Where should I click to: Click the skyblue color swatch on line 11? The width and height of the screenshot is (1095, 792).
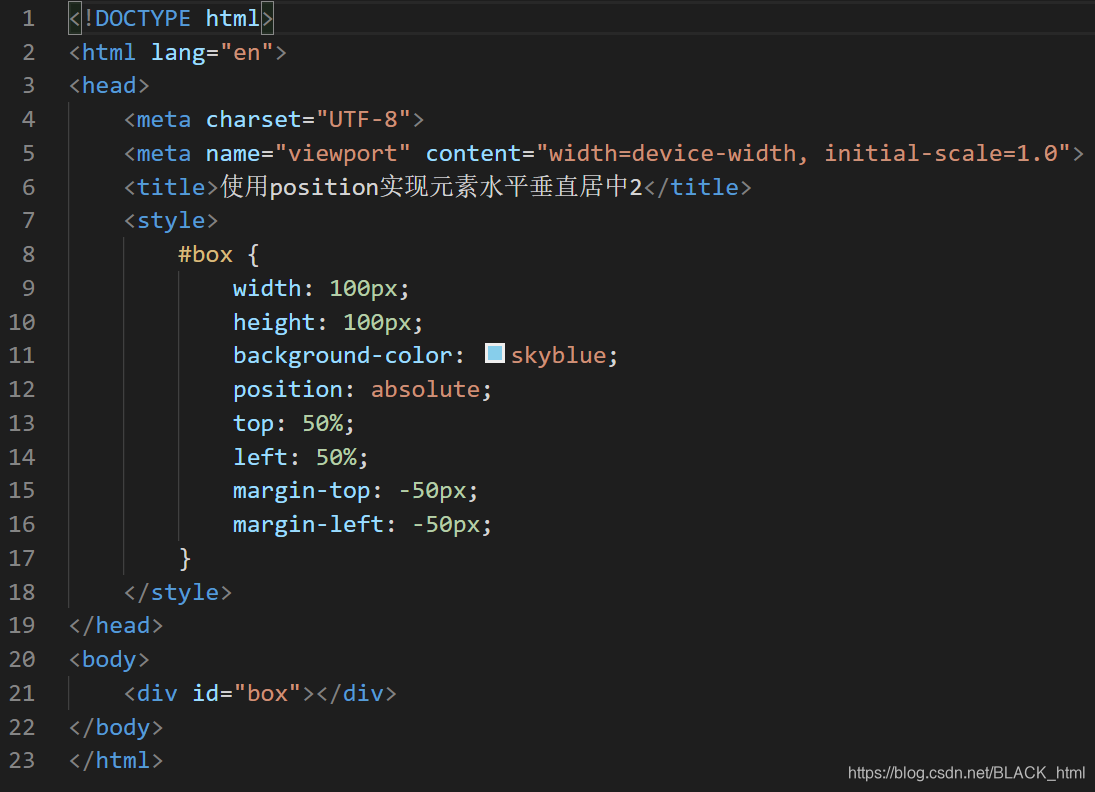pyautogui.click(x=494, y=353)
